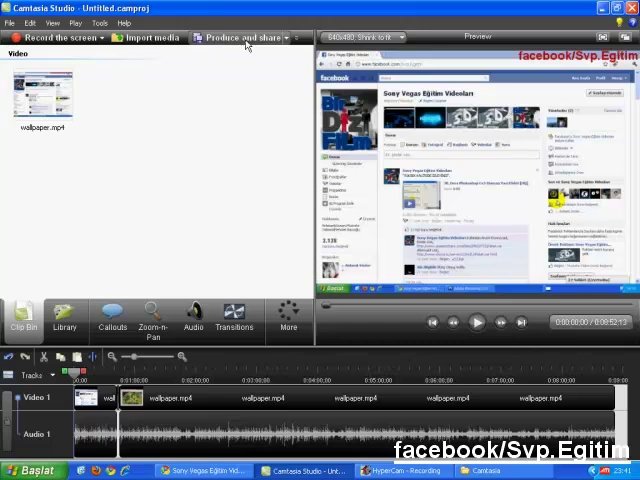The height and width of the screenshot is (480, 640).
Task: Select the Video 1 track label
Action: [x=36, y=397]
